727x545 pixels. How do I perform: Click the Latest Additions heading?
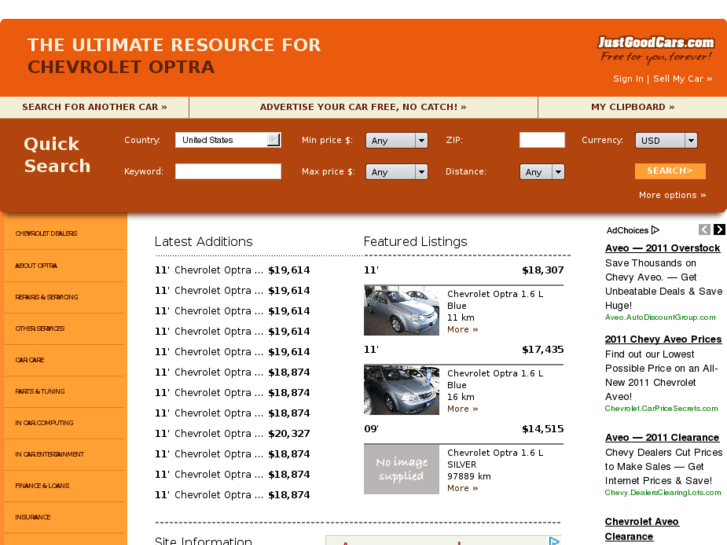(204, 242)
